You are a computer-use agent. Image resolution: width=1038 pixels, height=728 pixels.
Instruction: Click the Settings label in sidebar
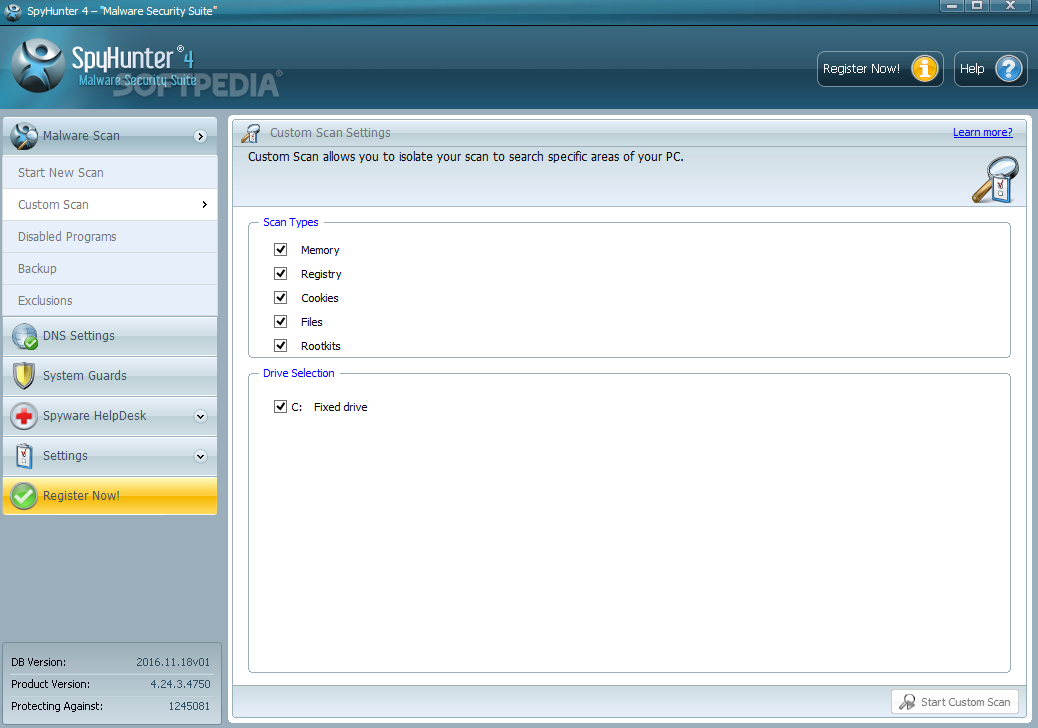(x=65, y=455)
